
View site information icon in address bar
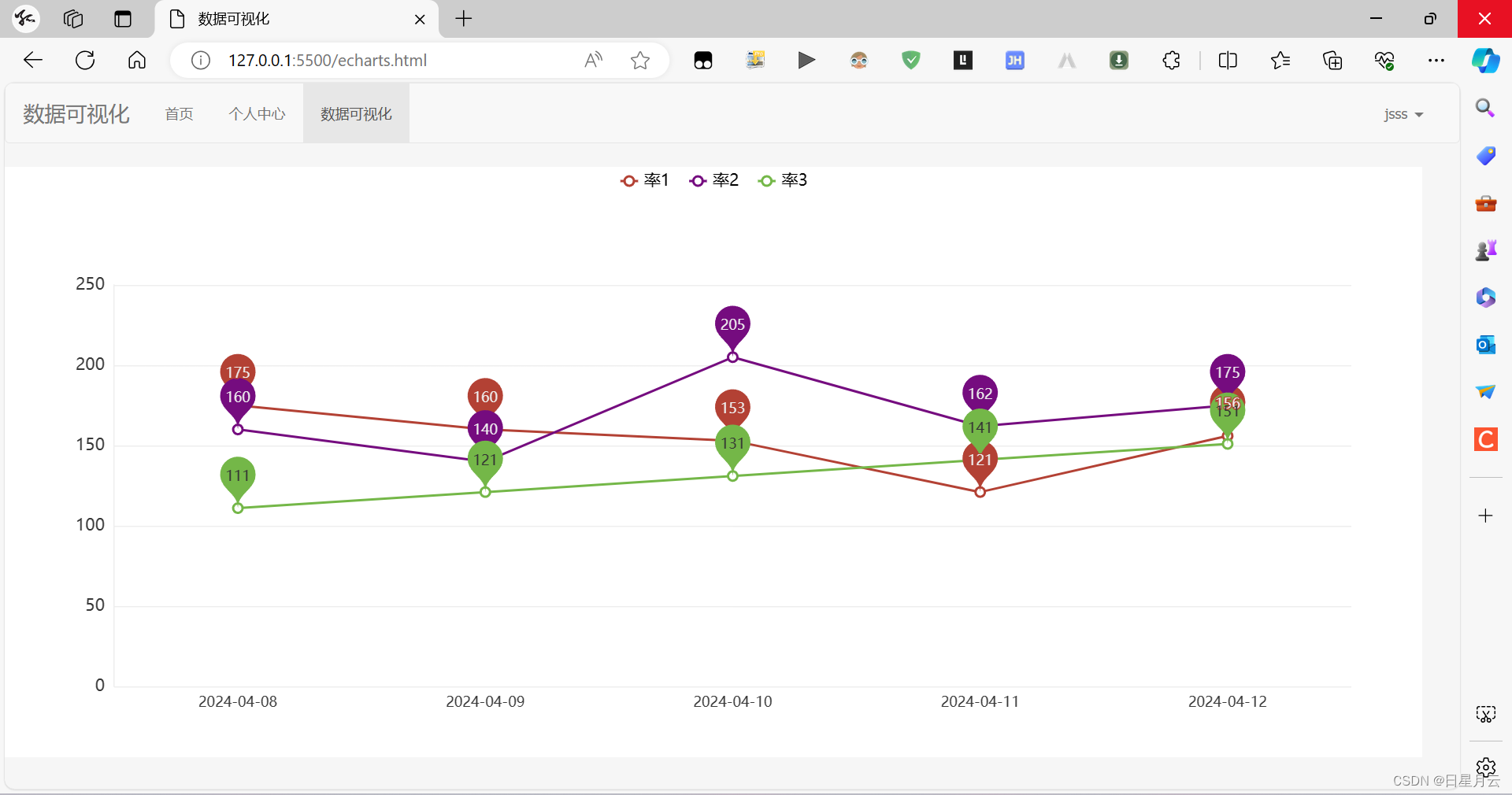pos(201,61)
